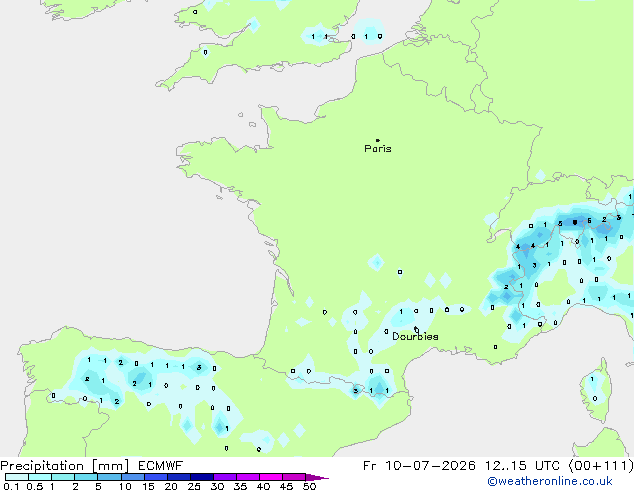The width and height of the screenshot is (634, 490).
Task: Select the Dourbies location label
Action: [415, 336]
